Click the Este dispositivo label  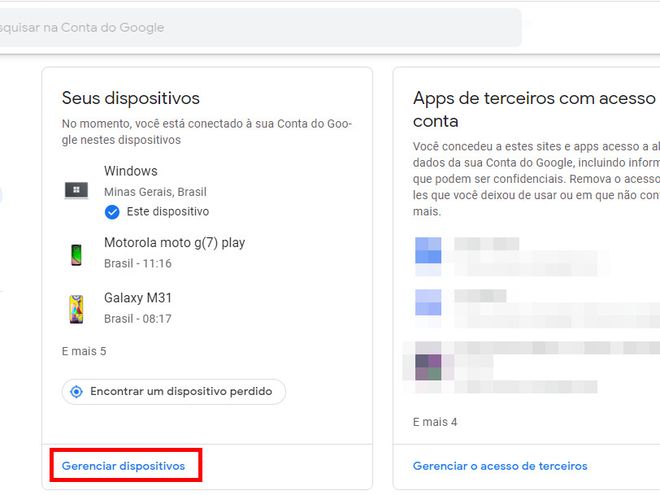168,212
